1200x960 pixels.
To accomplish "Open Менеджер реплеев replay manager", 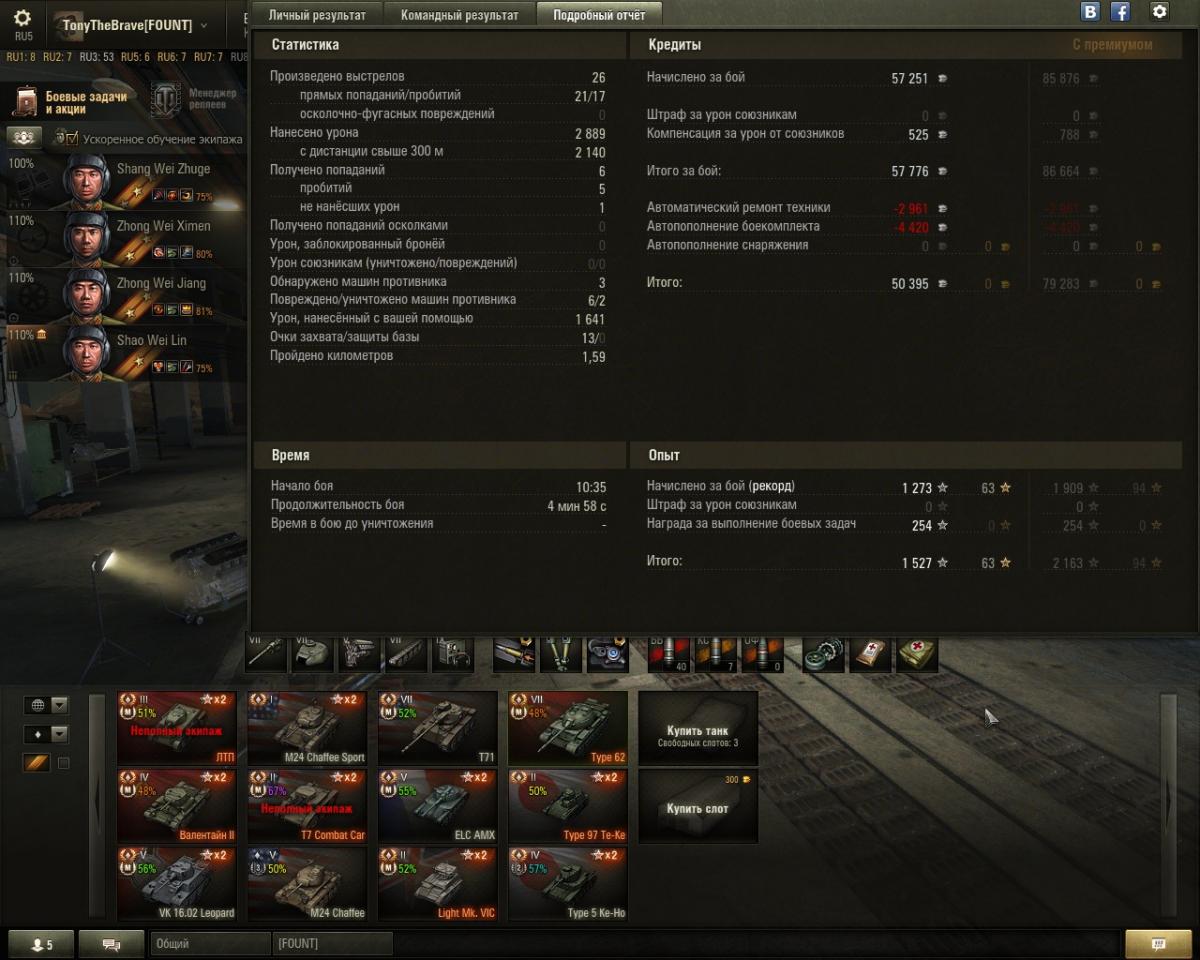I will (x=196, y=100).
